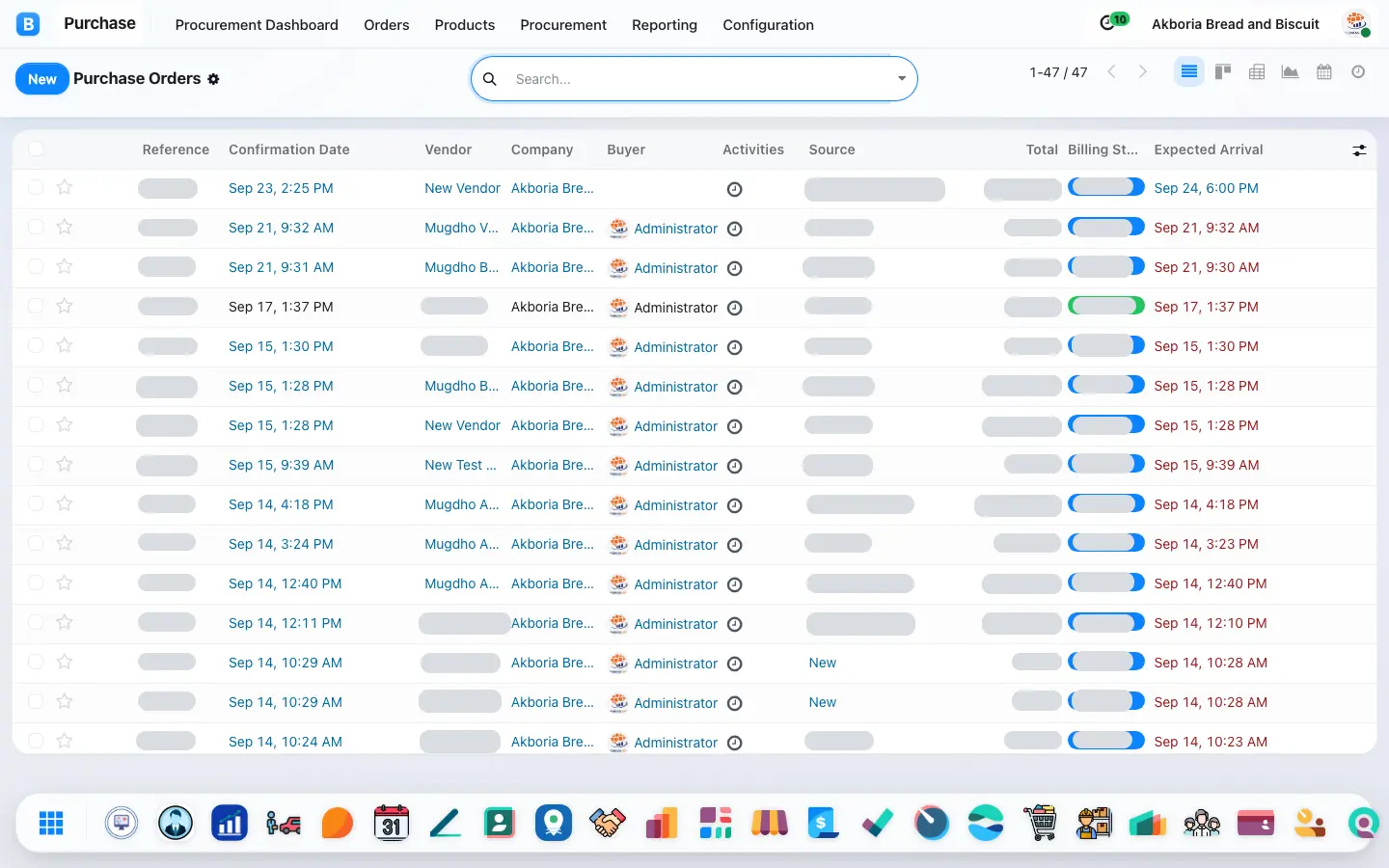Screen dimensions: 1389x868
Task: Go to the previous page of records
Action: [1111, 72]
